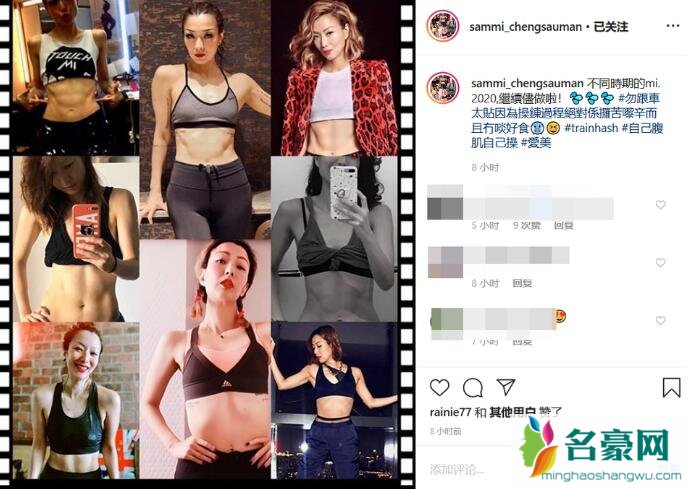The width and height of the screenshot is (690, 489).
Task: Open the #愛美 hashtag
Action: (536, 143)
